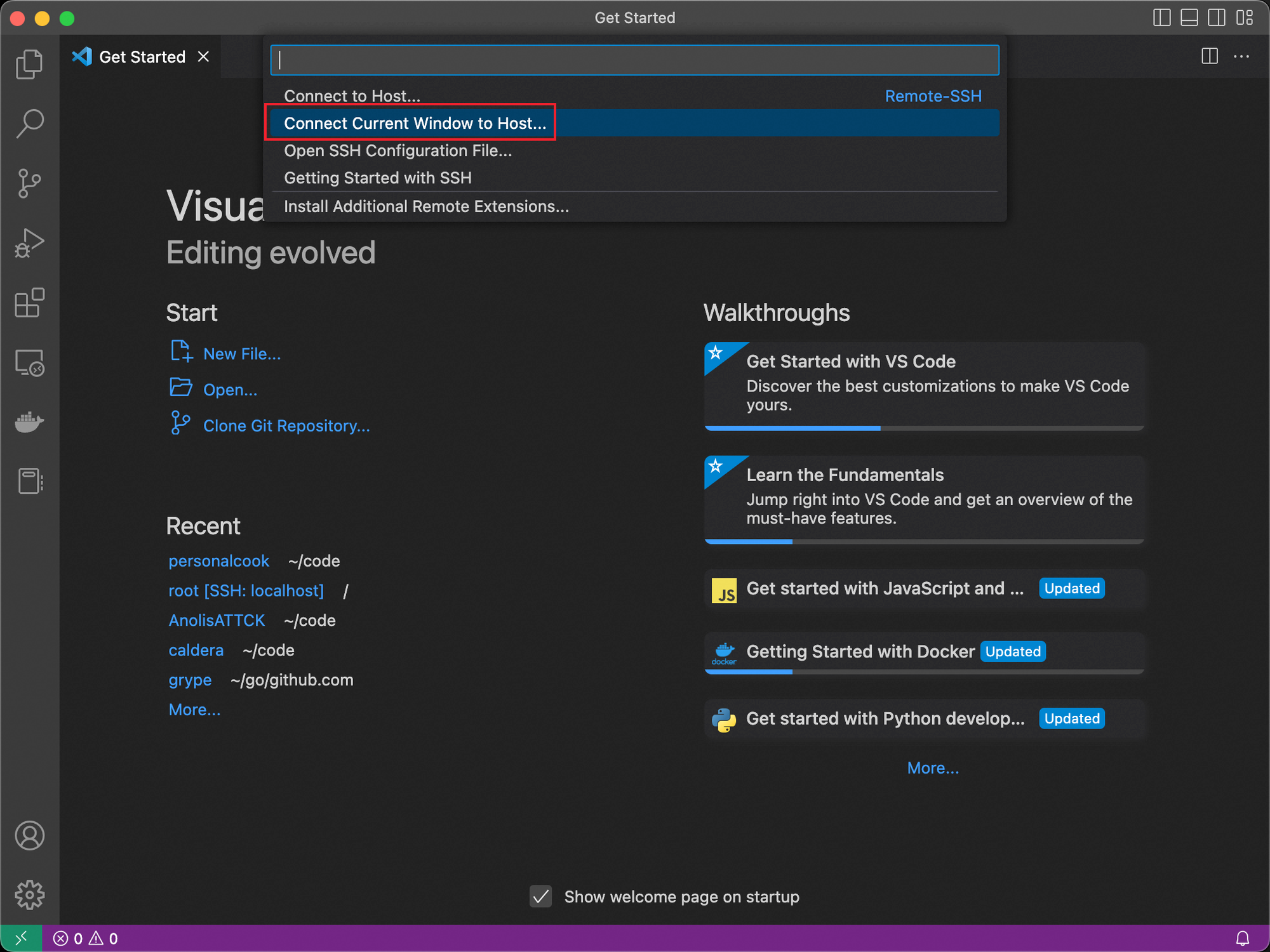
Task: Open Run and Debug view
Action: pyautogui.click(x=29, y=243)
